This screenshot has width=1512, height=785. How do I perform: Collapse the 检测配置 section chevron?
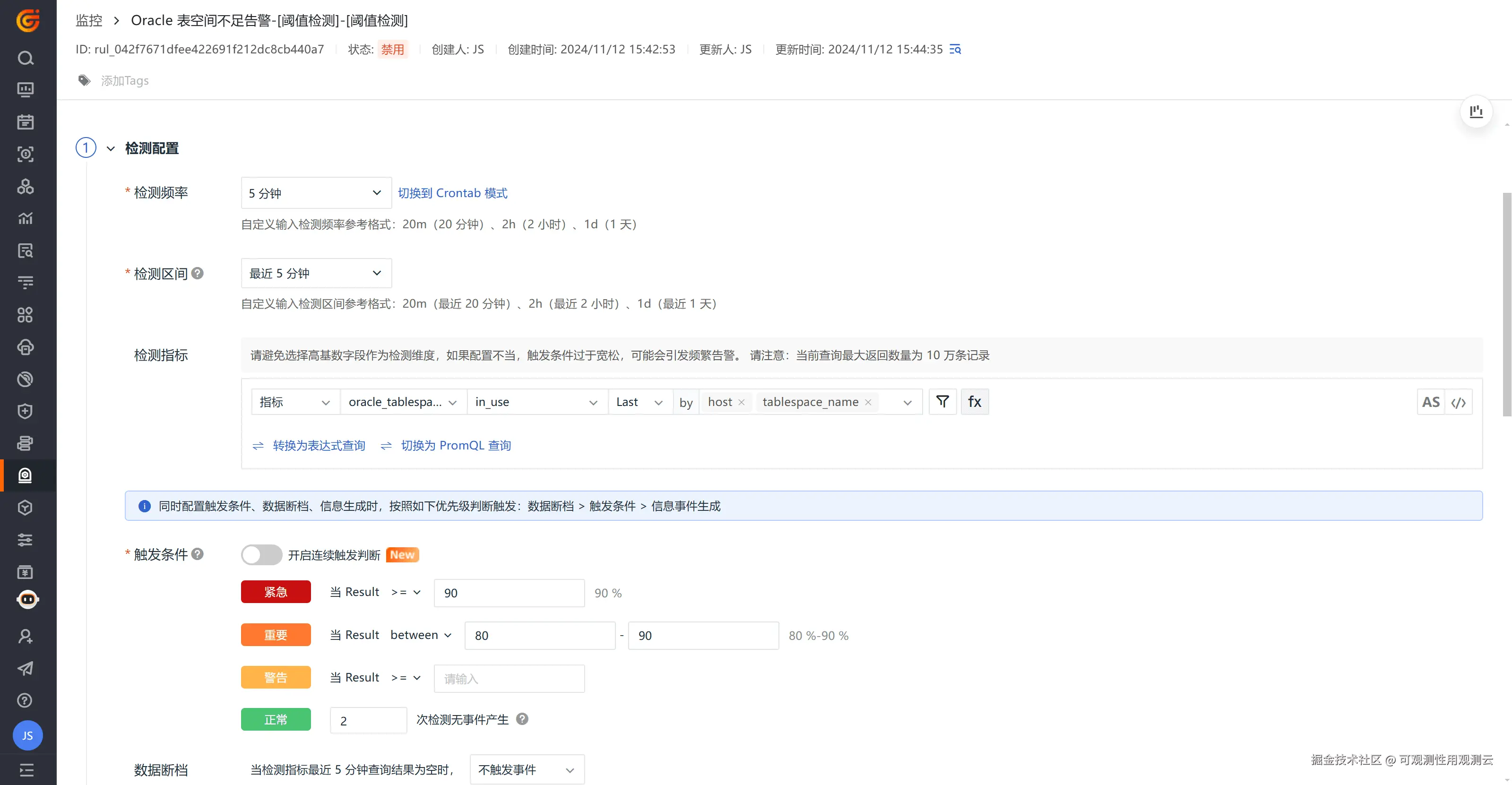pyautogui.click(x=110, y=148)
